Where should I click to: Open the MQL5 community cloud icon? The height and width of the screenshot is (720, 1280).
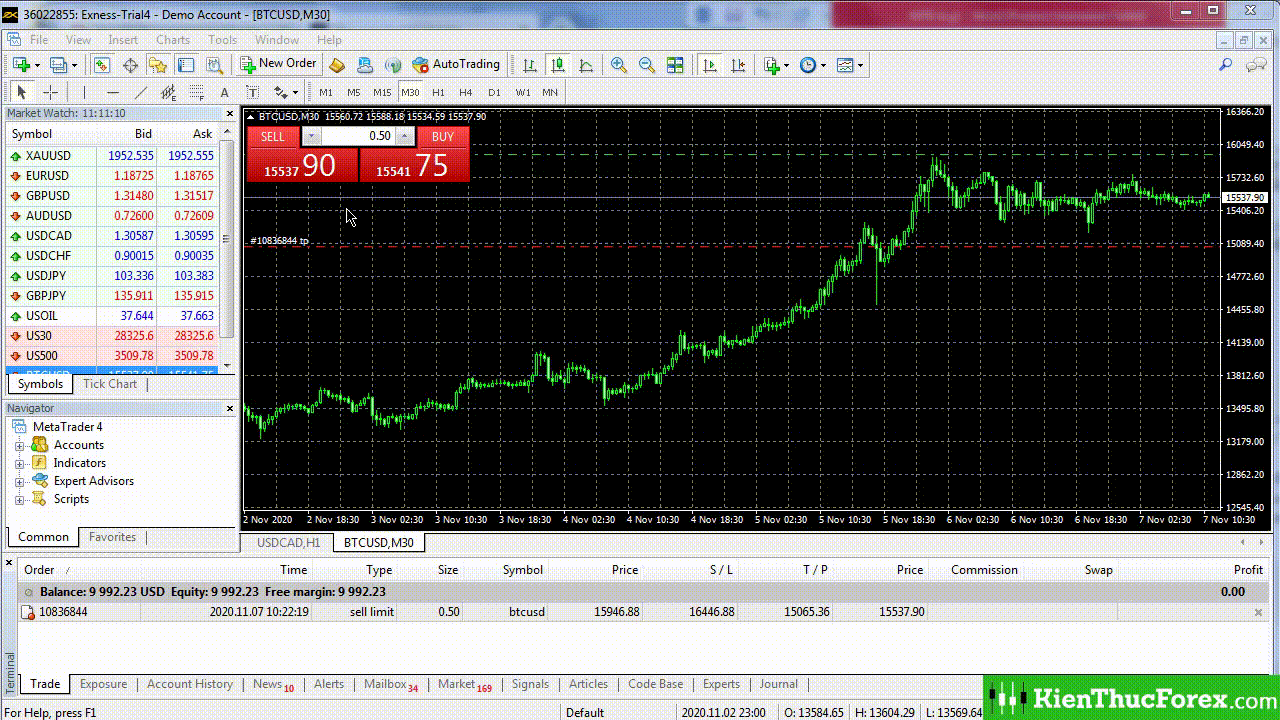click(365, 65)
